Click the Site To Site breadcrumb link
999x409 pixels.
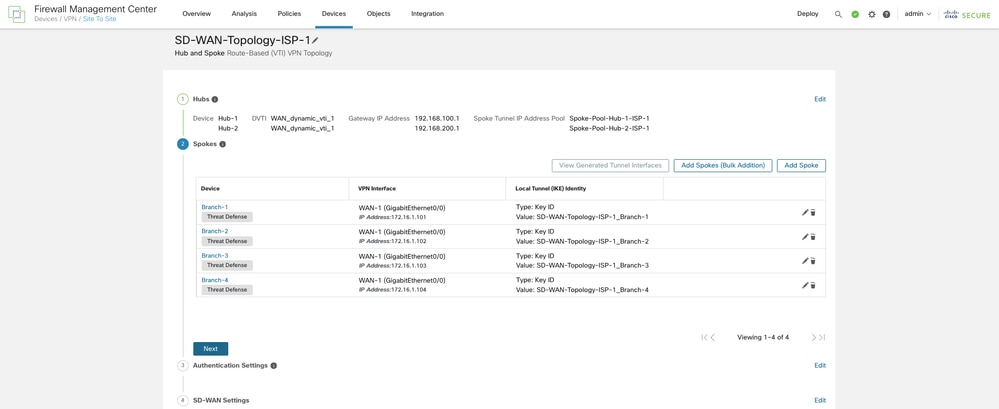click(x=99, y=19)
